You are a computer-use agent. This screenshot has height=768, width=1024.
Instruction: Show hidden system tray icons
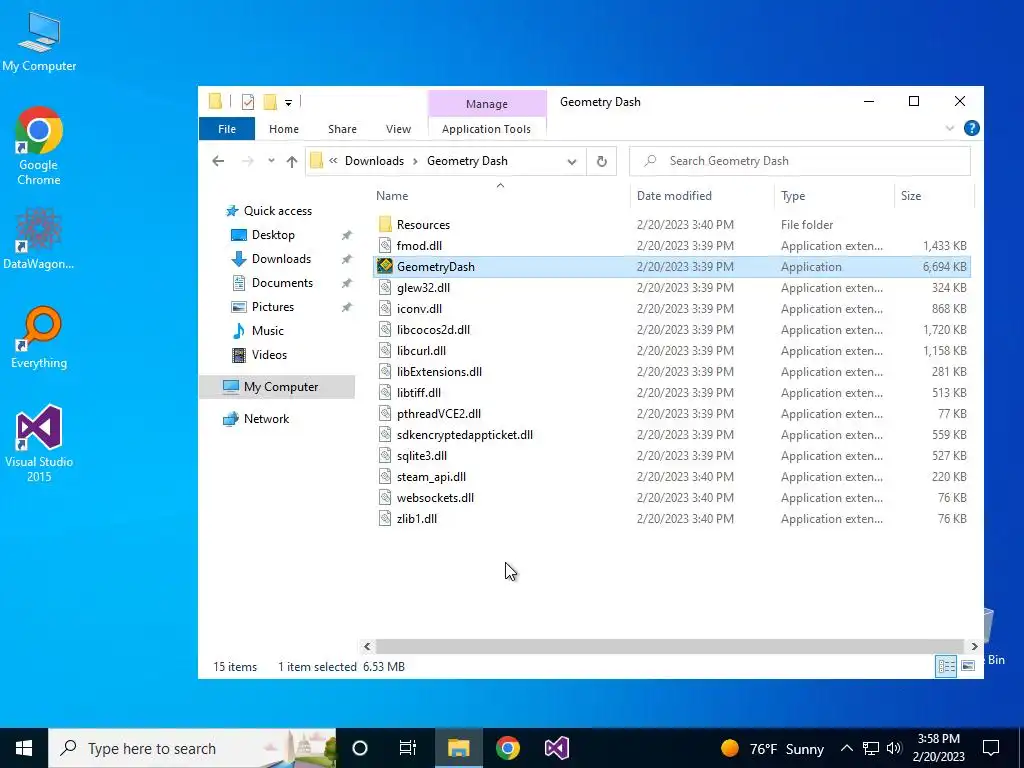pyautogui.click(x=846, y=748)
